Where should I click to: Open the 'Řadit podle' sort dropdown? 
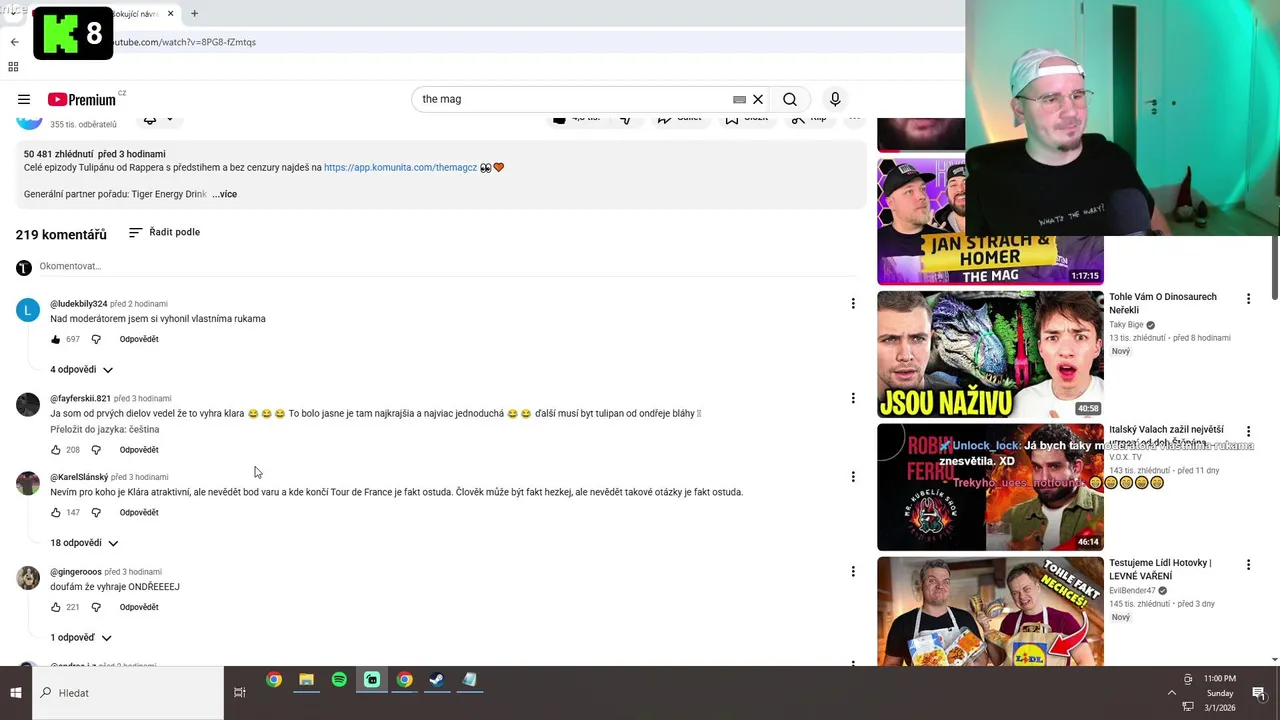(165, 232)
